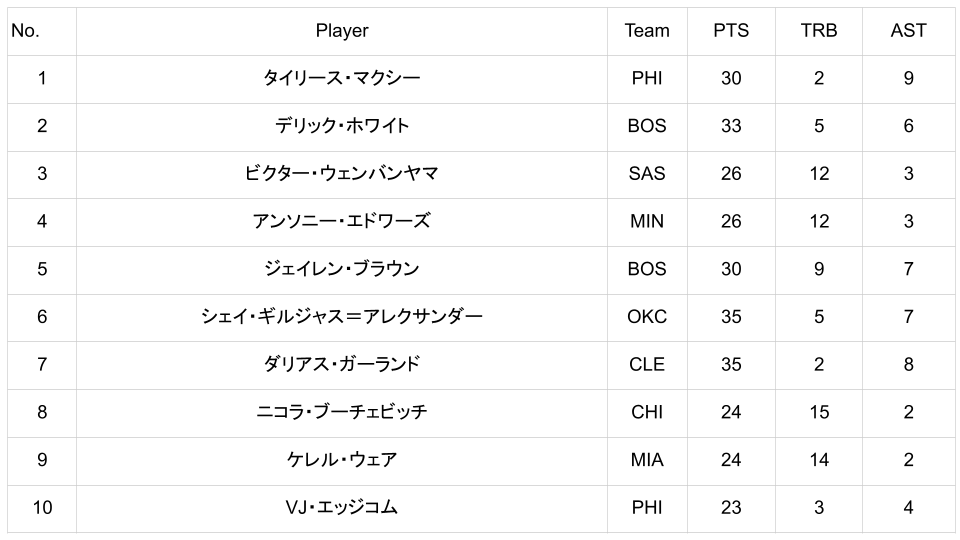Click the TRB column header
The image size is (960, 540).
(819, 31)
